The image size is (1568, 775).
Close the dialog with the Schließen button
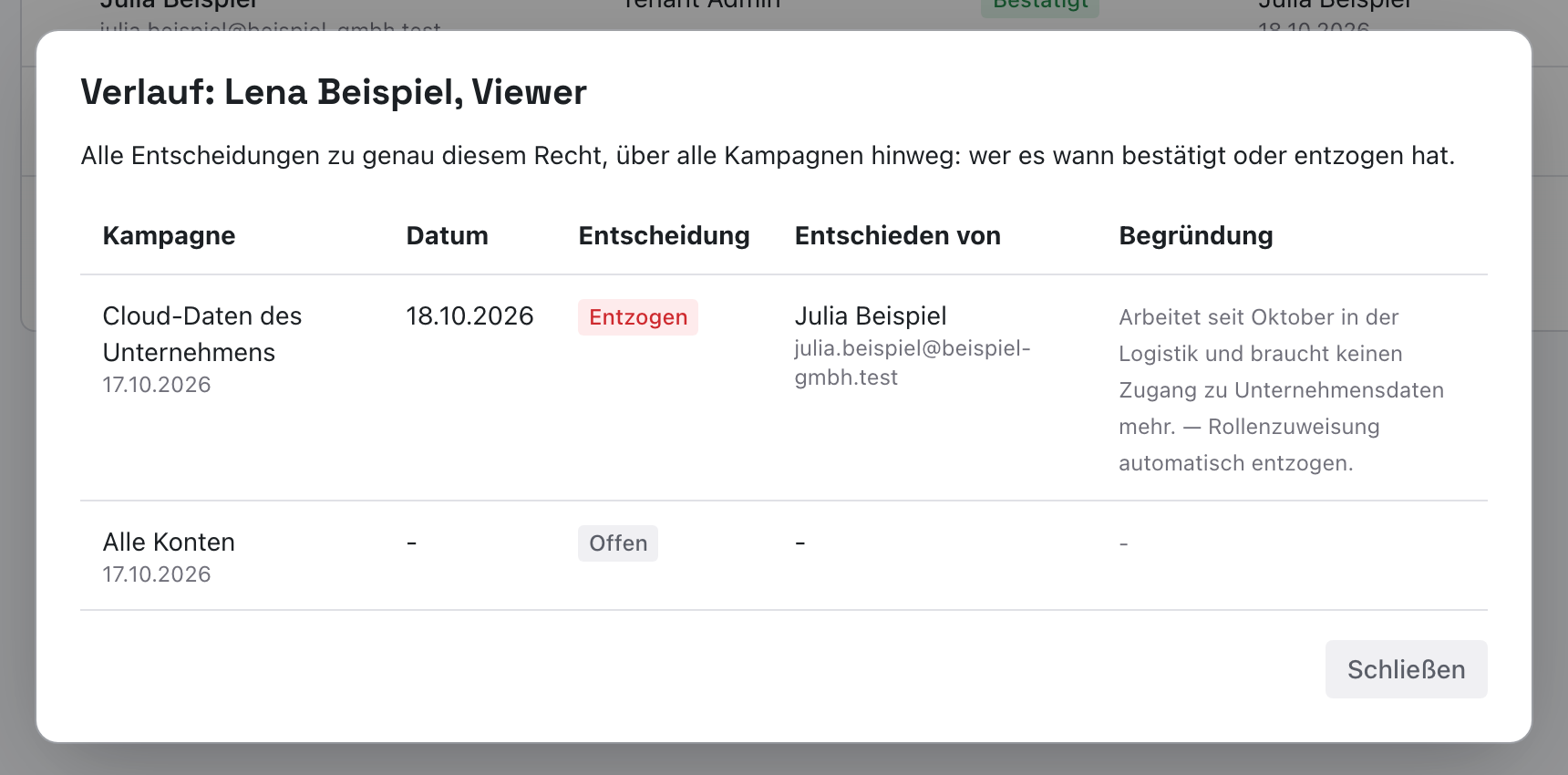point(1406,669)
